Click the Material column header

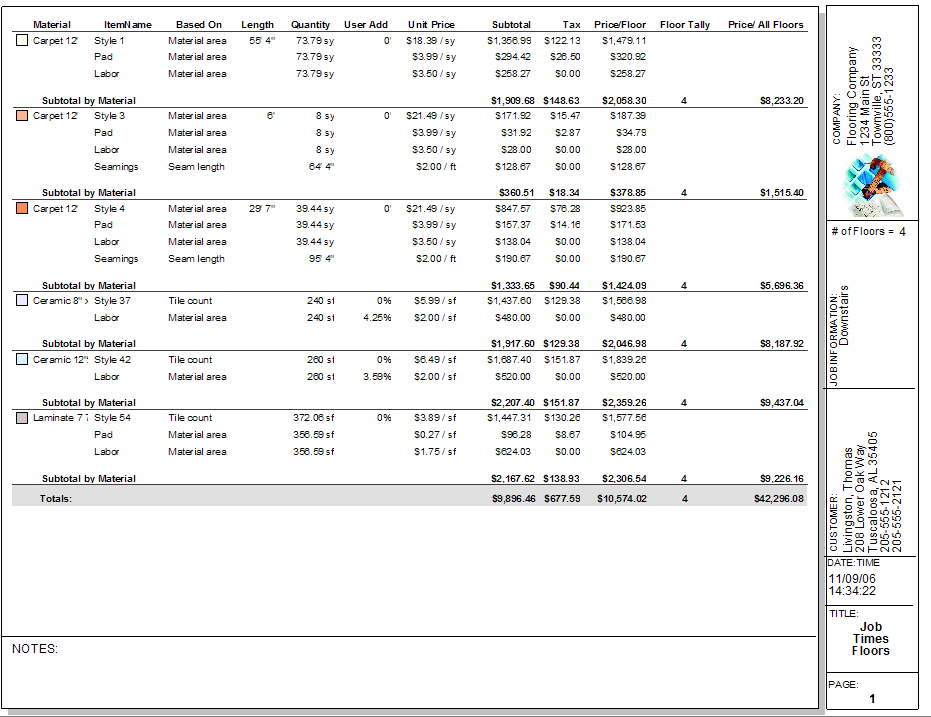52,25
